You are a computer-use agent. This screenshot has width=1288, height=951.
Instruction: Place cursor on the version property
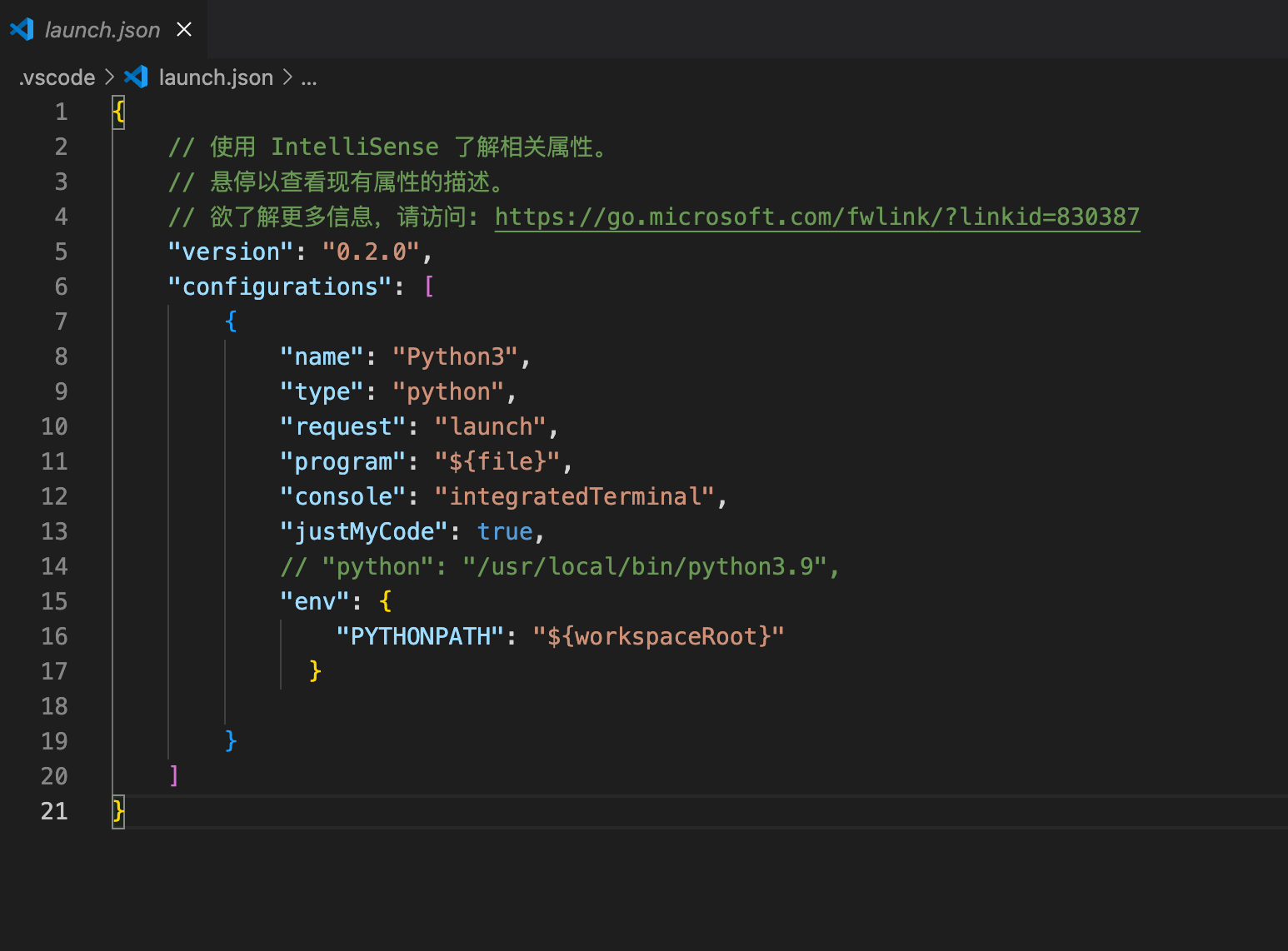click(227, 251)
